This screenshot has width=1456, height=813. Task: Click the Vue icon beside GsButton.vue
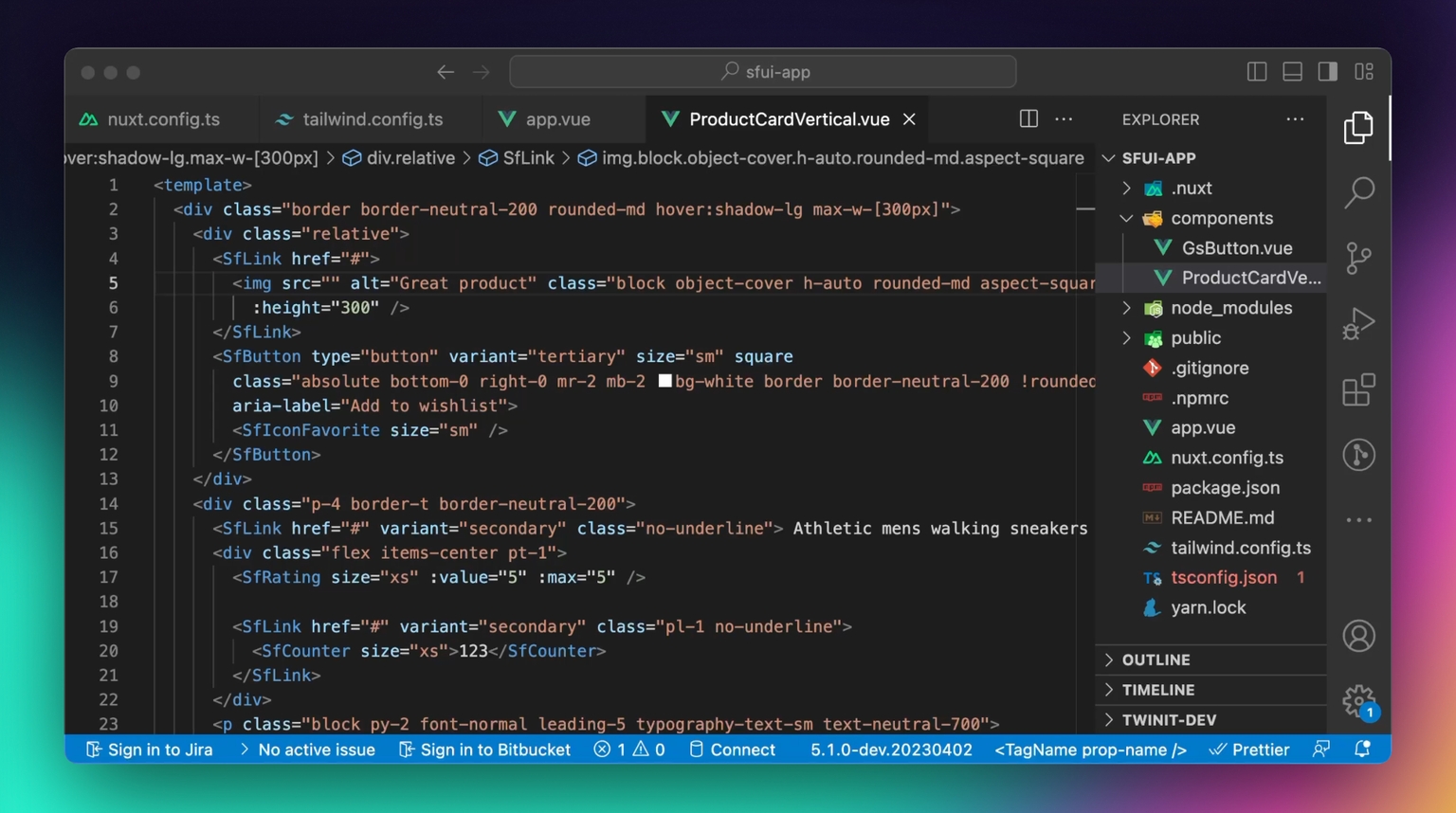pos(1162,248)
